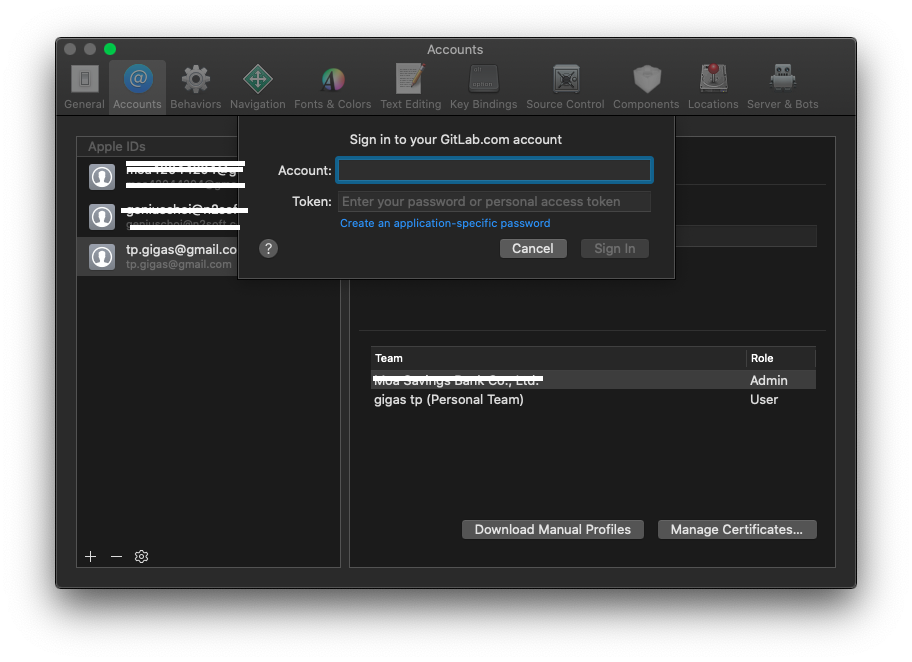Cancel the GitLab sign in dialog
The width and height of the screenshot is (912, 662).
pos(533,248)
